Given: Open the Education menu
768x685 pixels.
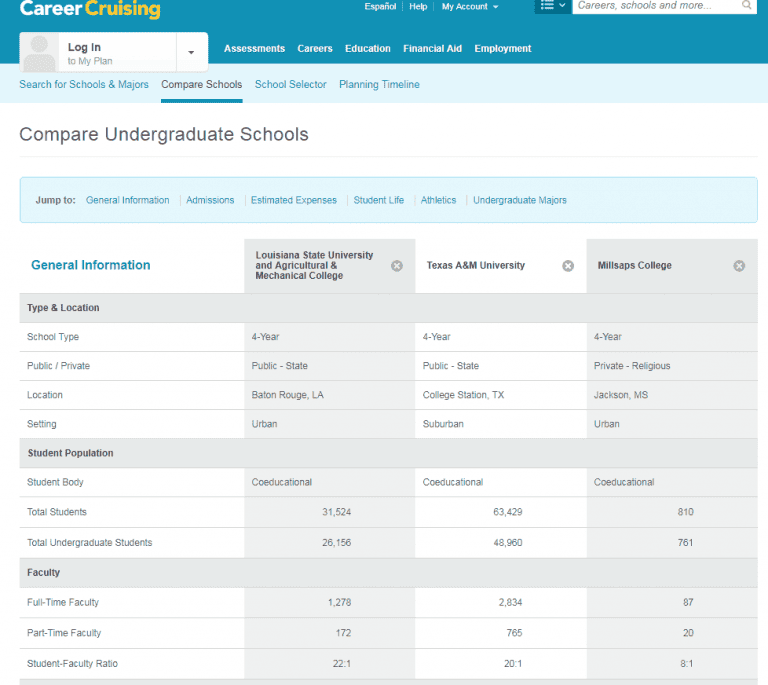Looking at the screenshot, I should tap(368, 48).
